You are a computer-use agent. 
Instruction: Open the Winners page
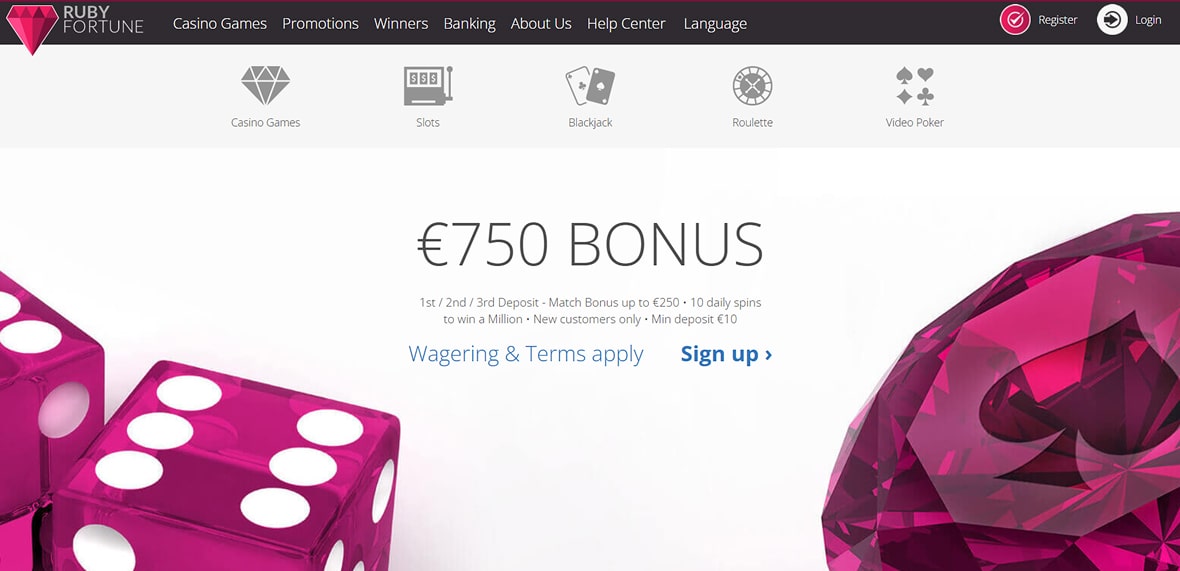(x=401, y=23)
